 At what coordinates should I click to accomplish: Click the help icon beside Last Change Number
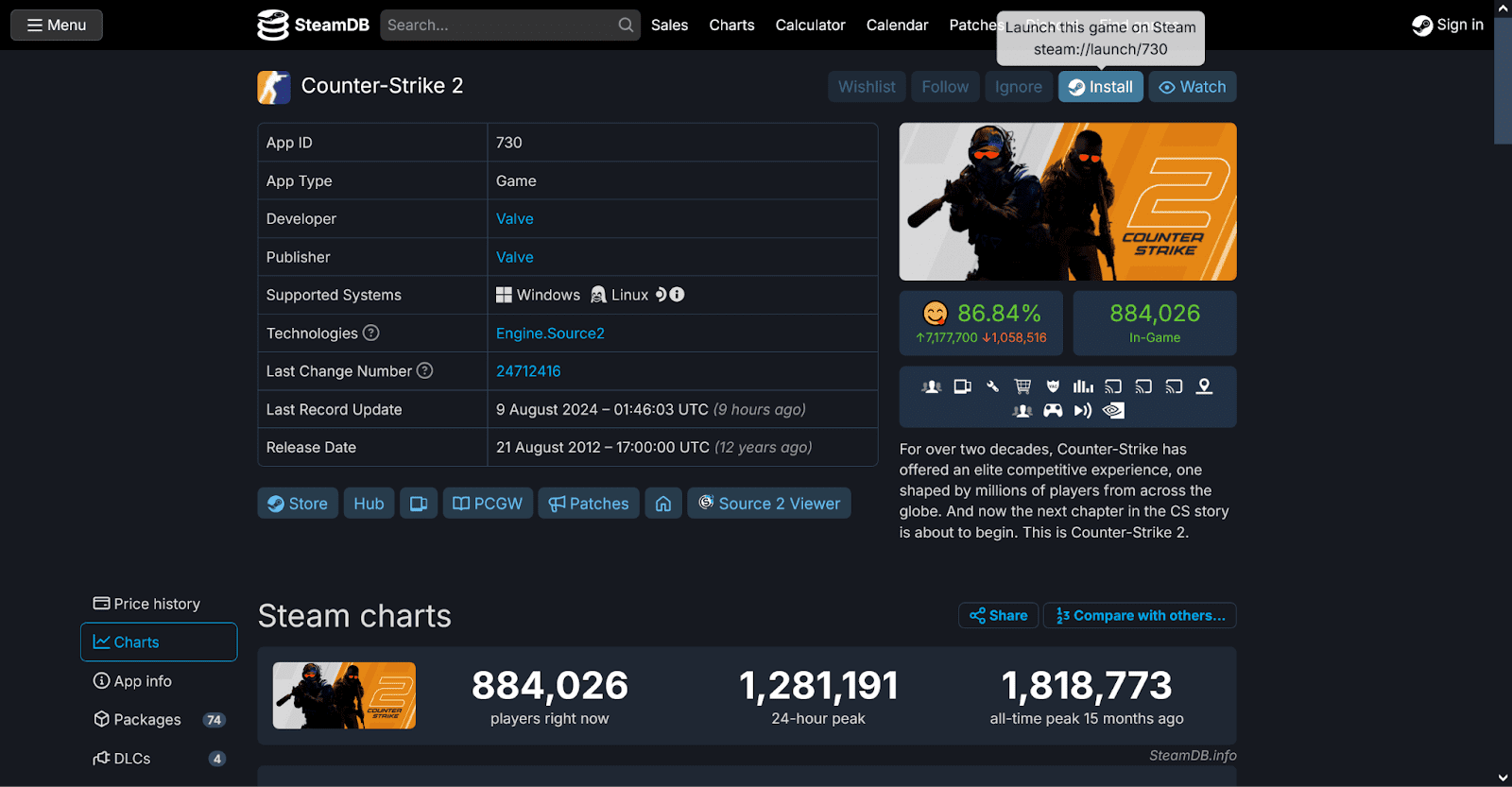425,370
